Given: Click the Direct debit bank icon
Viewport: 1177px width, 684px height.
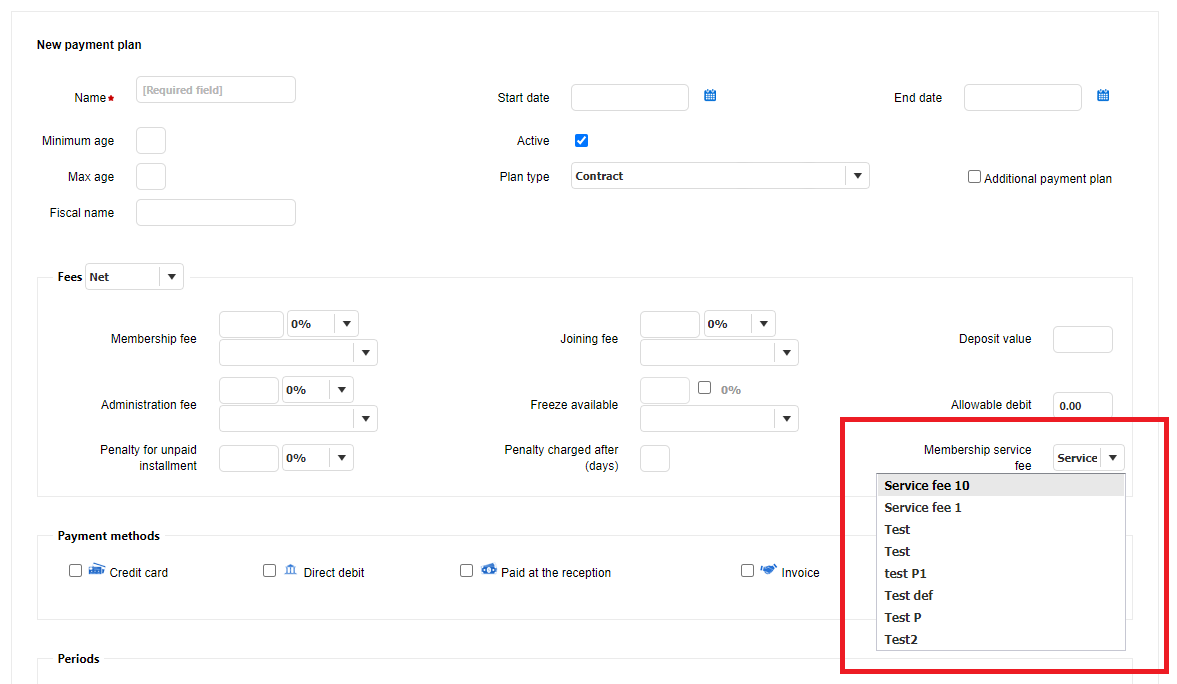Looking at the screenshot, I should (x=290, y=570).
